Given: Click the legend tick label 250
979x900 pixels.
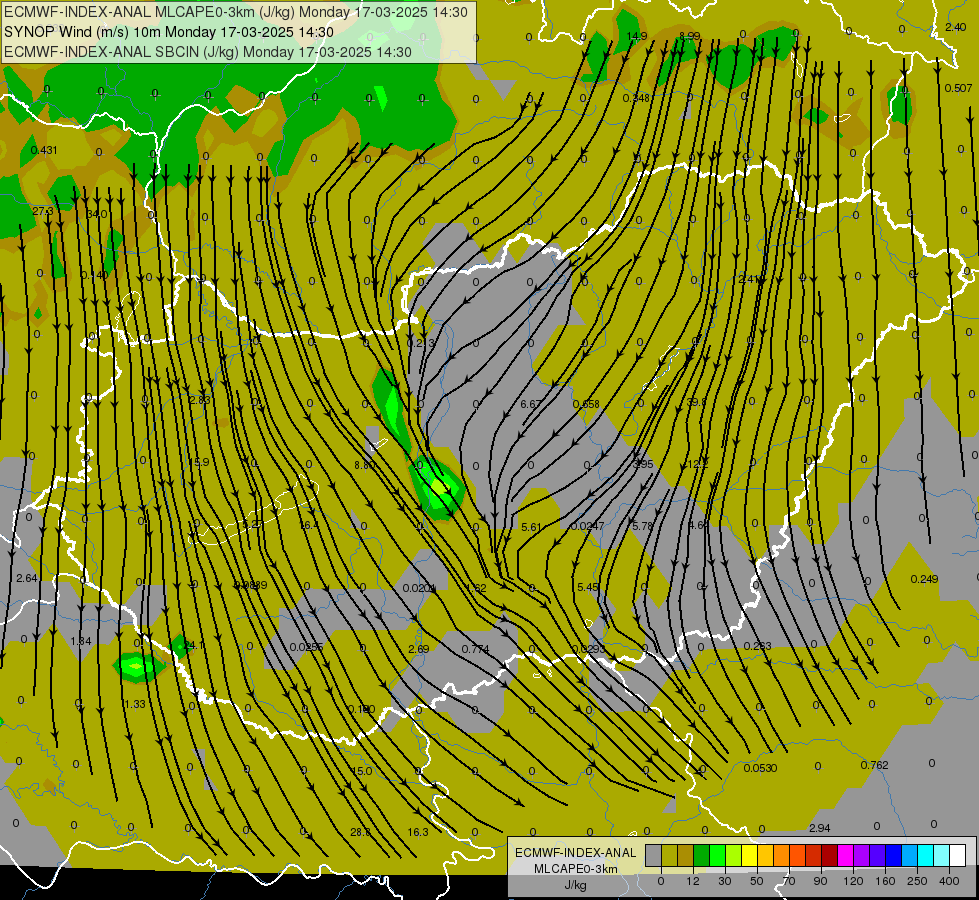Looking at the screenshot, I should tap(917, 881).
